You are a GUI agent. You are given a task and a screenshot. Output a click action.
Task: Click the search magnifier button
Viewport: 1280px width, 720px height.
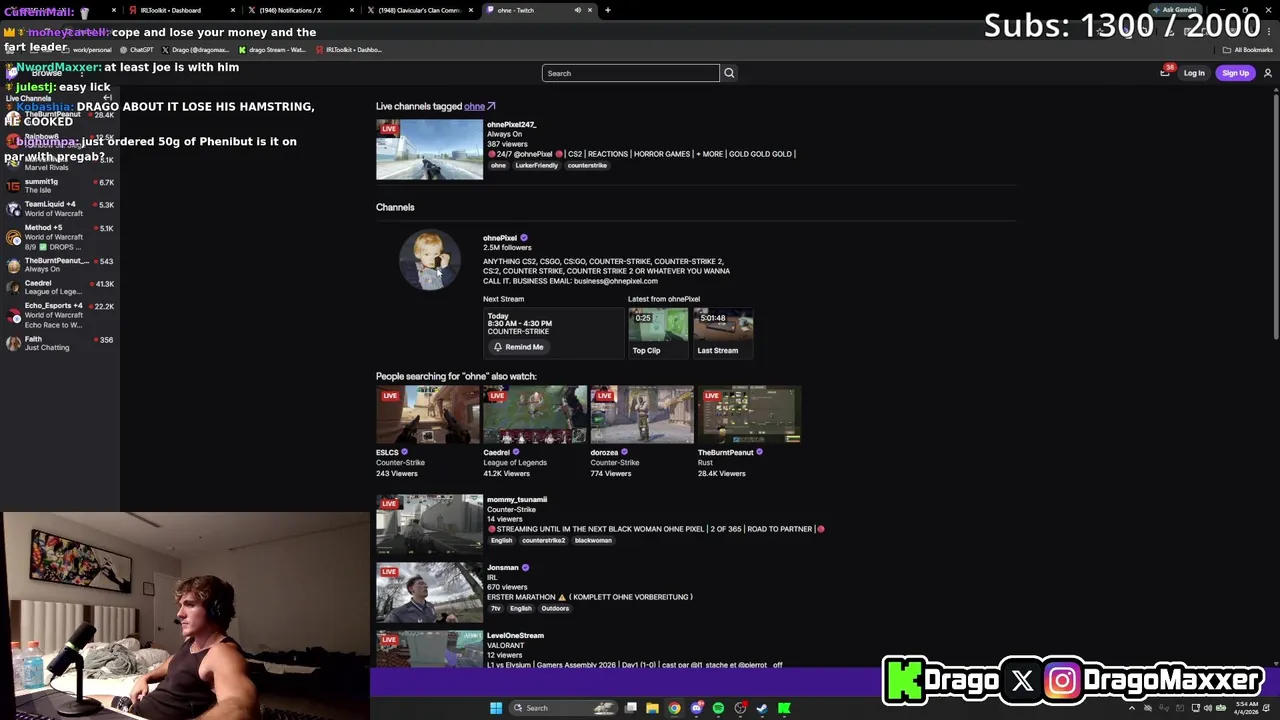(729, 73)
